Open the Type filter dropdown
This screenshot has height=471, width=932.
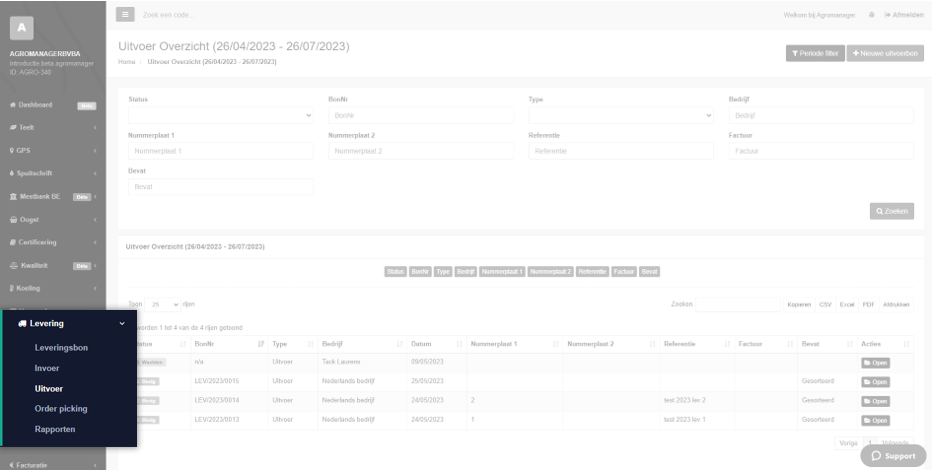621,115
